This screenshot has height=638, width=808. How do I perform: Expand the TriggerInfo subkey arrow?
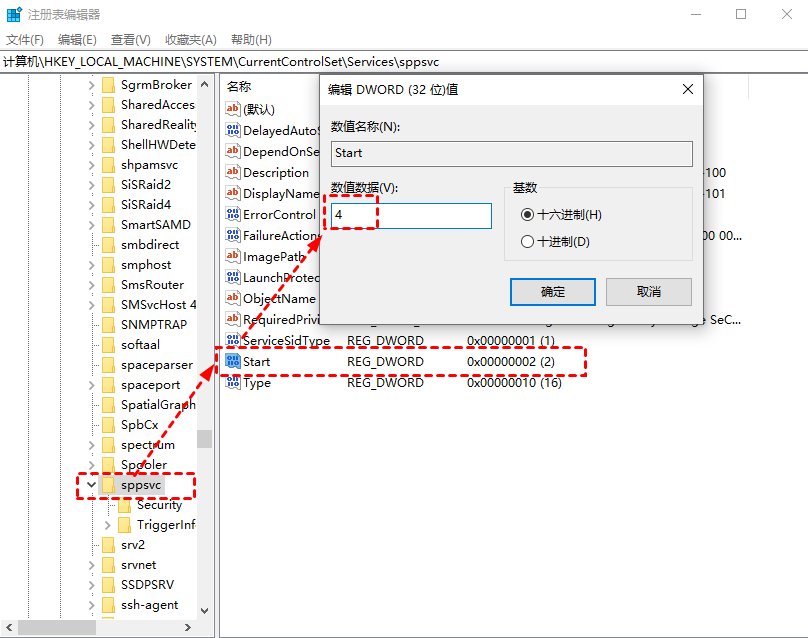(x=108, y=525)
